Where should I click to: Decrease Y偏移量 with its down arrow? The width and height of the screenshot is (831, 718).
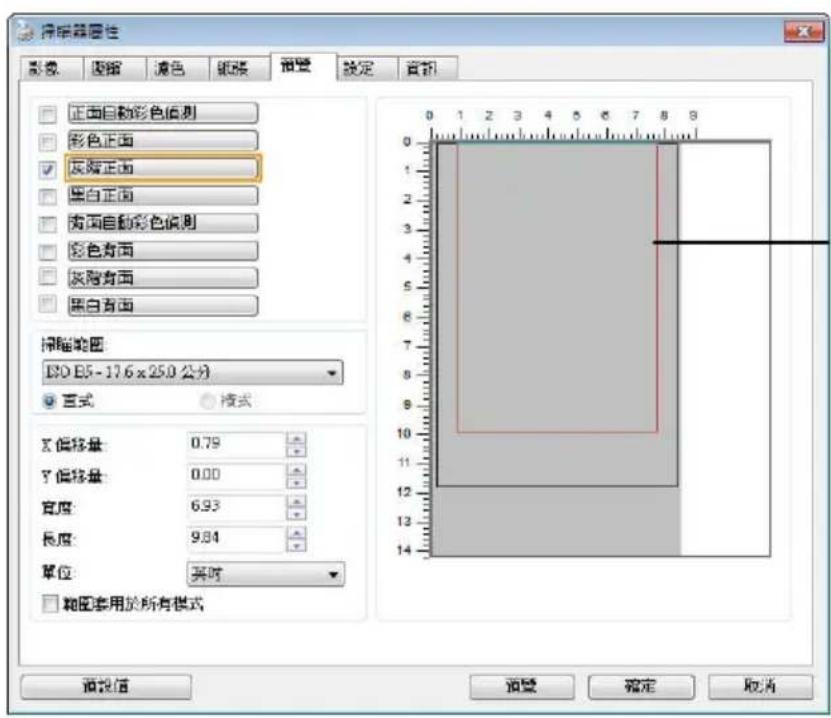(296, 482)
